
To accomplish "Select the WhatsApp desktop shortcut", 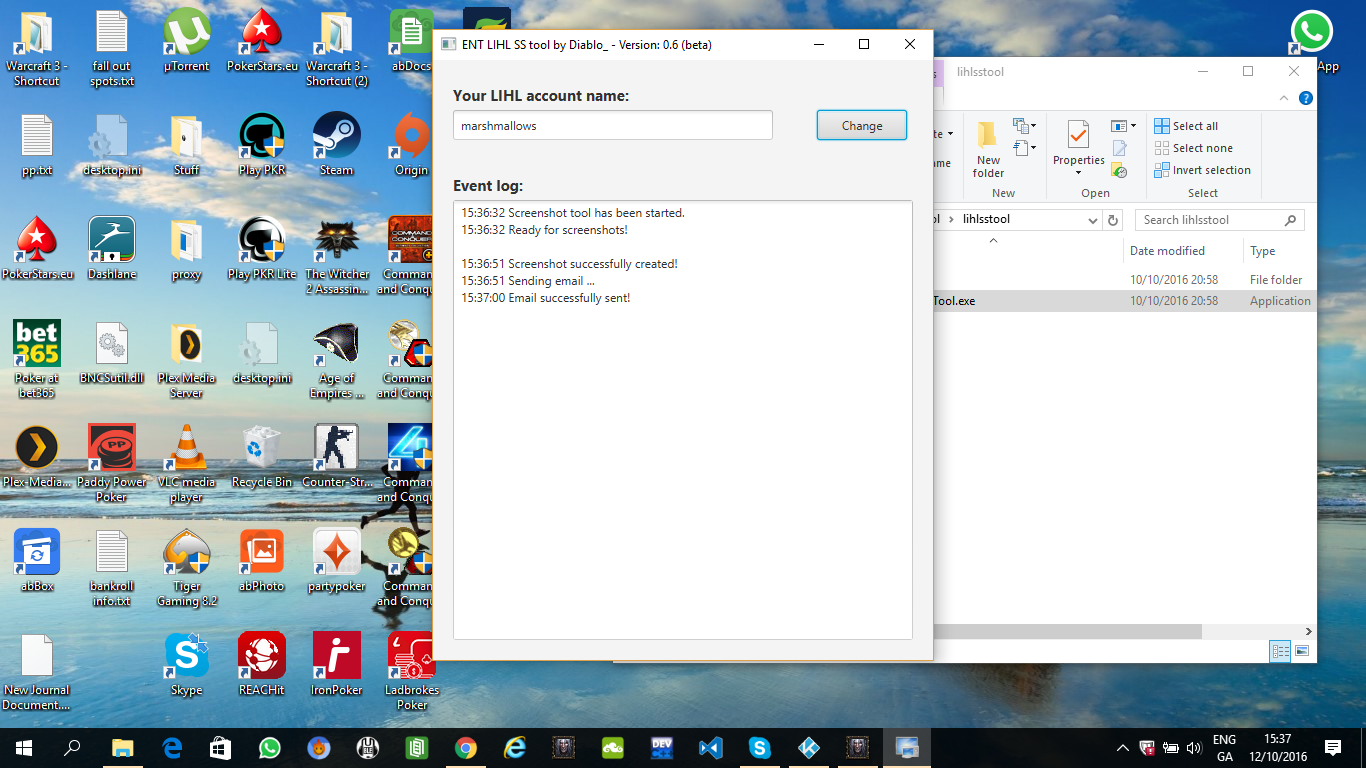I will pyautogui.click(x=1312, y=42).
